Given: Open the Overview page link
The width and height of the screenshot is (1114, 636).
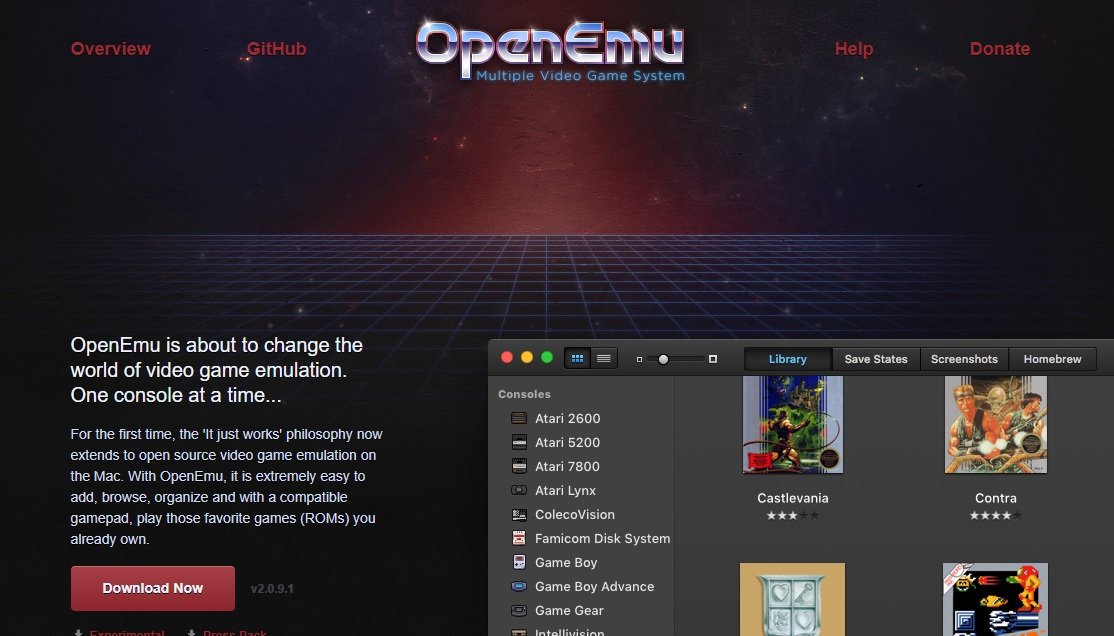Looking at the screenshot, I should [111, 48].
